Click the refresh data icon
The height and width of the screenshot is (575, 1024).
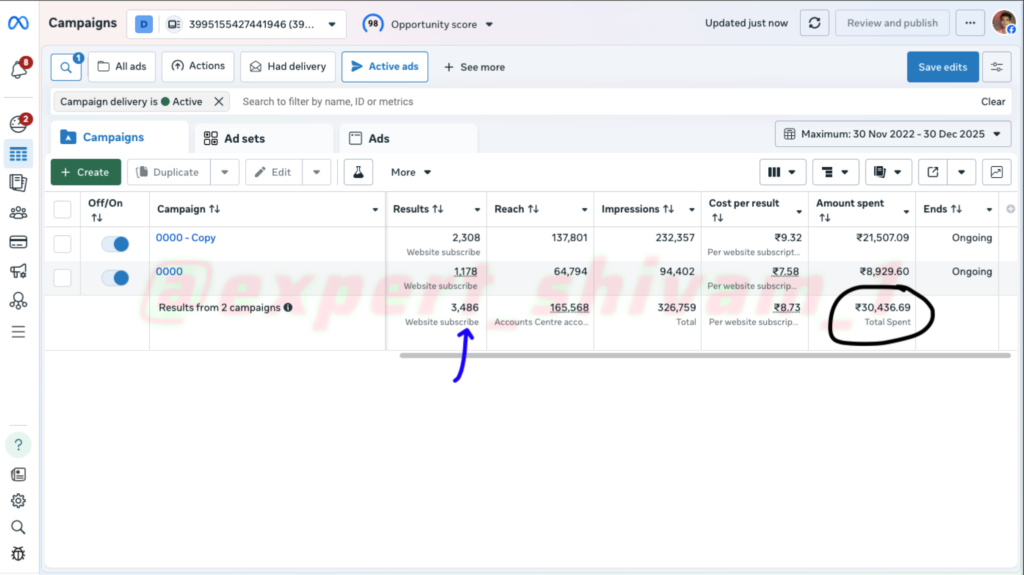pyautogui.click(x=816, y=23)
